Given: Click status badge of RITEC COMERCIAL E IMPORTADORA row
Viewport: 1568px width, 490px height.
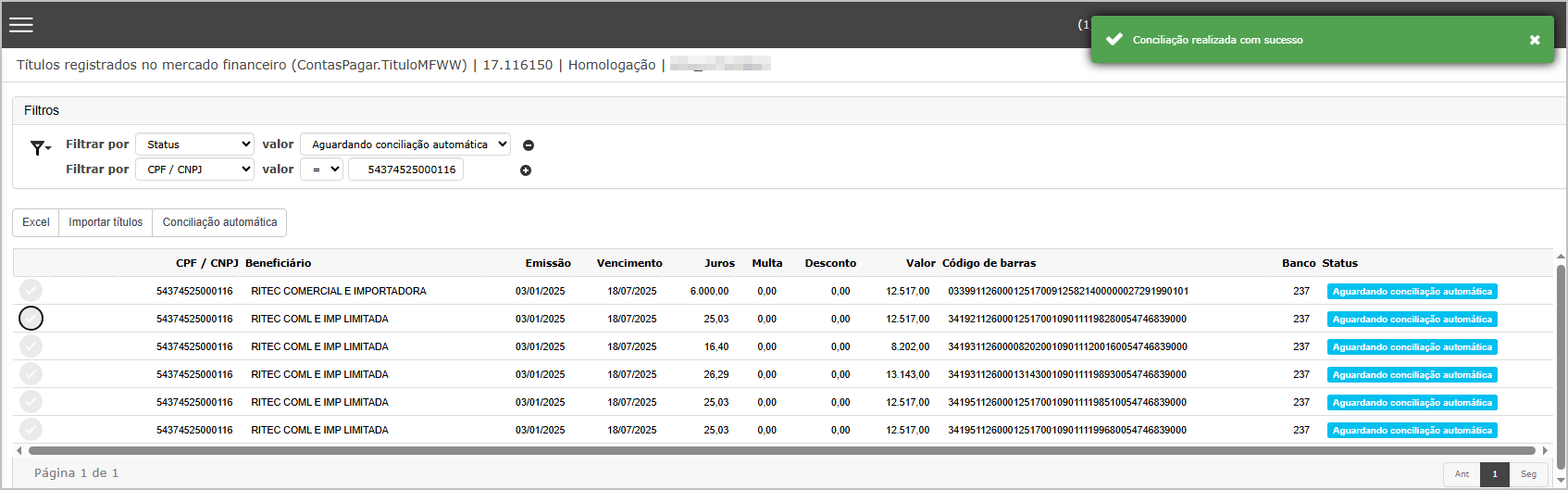Looking at the screenshot, I should 1412,291.
